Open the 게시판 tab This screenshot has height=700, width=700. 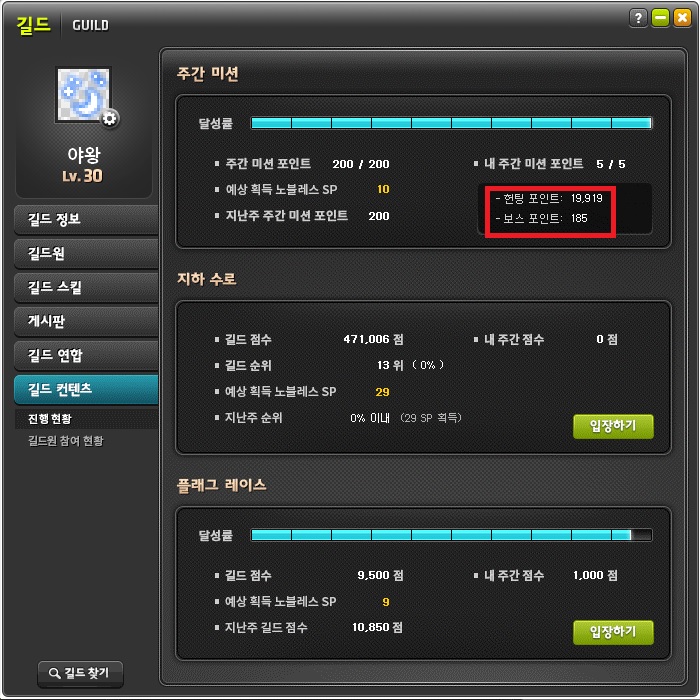(x=86, y=321)
